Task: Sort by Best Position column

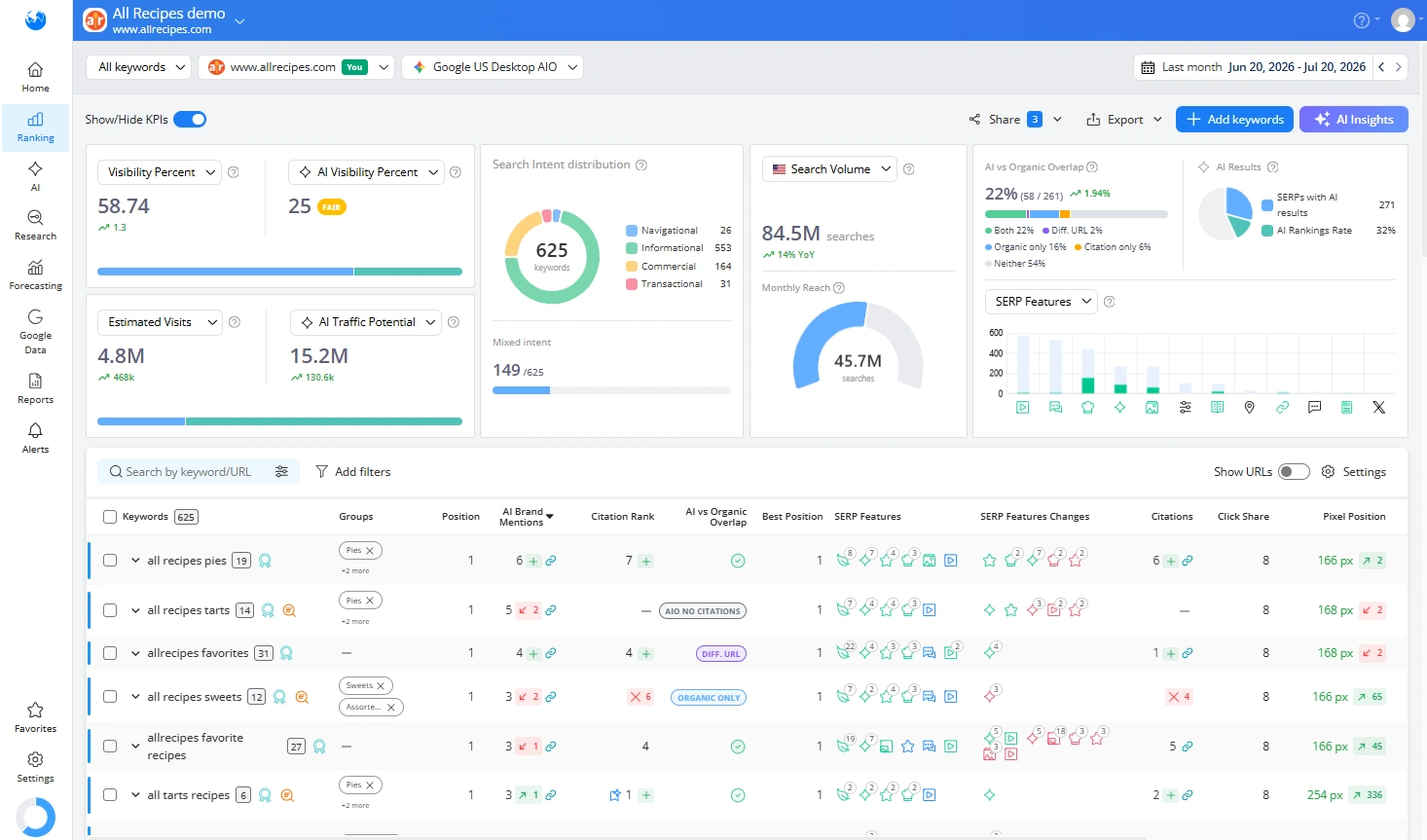Action: (792, 517)
